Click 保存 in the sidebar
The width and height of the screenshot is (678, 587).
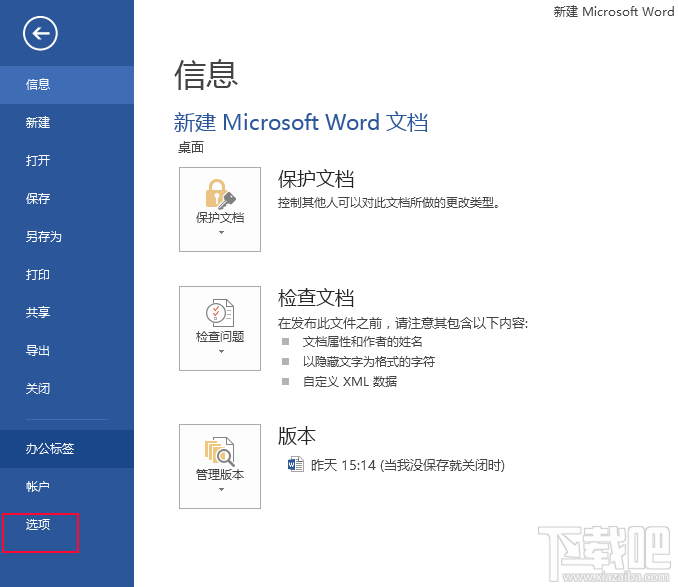(67, 199)
